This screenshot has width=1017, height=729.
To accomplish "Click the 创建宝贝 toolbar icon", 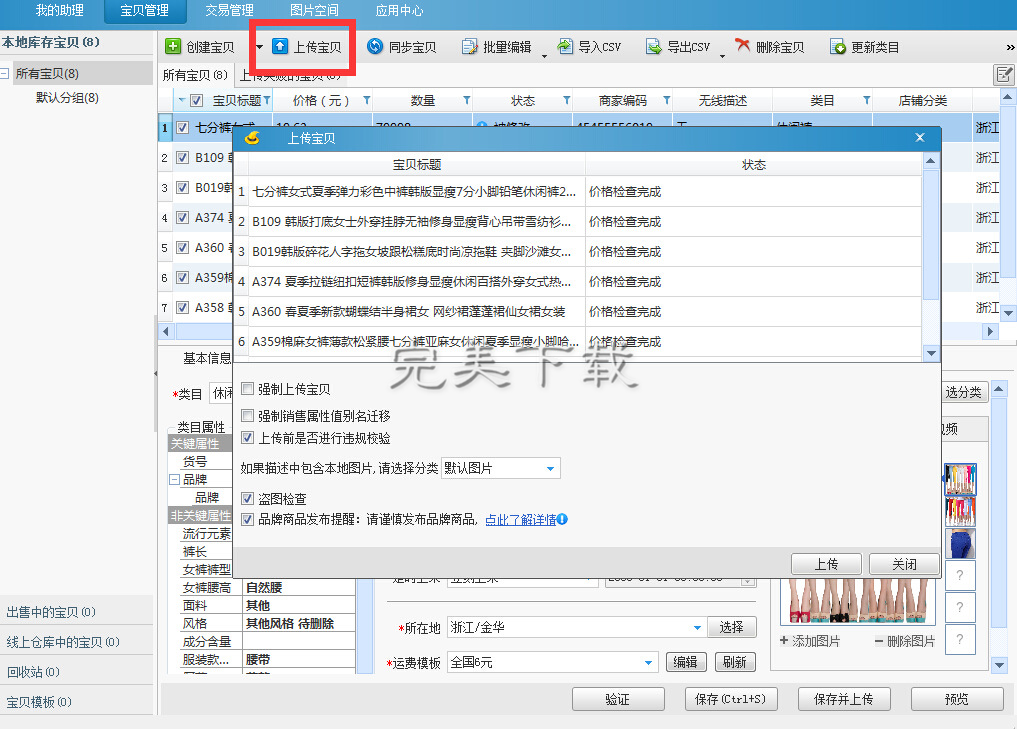I will pyautogui.click(x=173, y=47).
